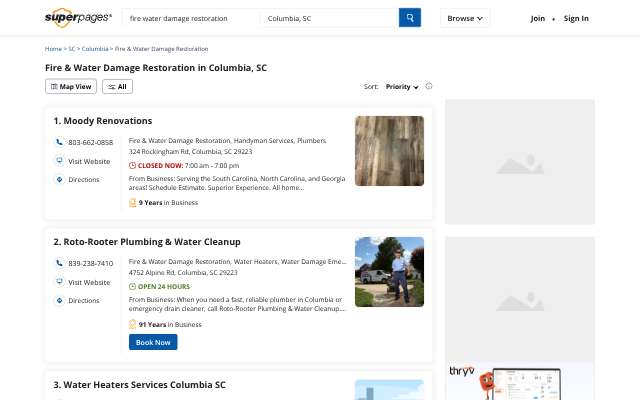Open the Columbia breadcrumb link
This screenshot has width=640, height=400.
[x=95, y=49]
